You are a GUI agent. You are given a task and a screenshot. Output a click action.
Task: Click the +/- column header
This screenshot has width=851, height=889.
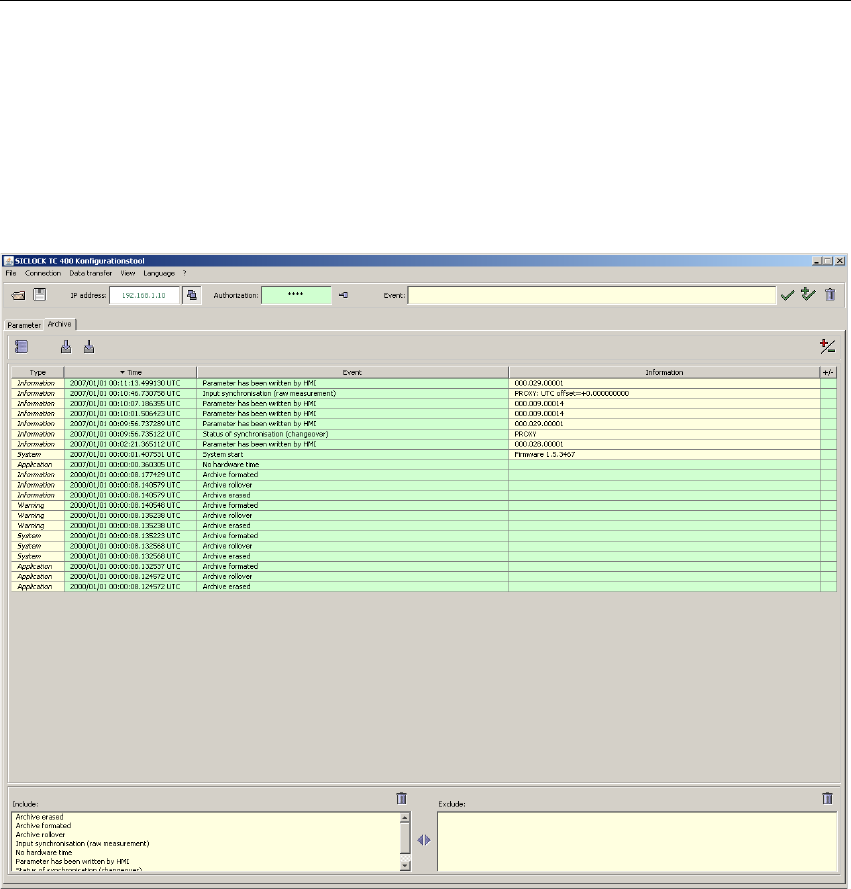(x=828, y=372)
